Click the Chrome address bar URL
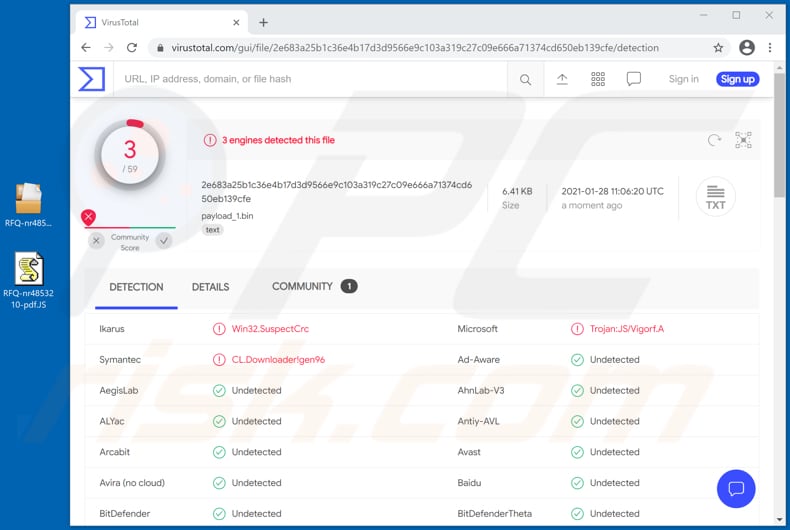The image size is (790, 530). [415, 48]
